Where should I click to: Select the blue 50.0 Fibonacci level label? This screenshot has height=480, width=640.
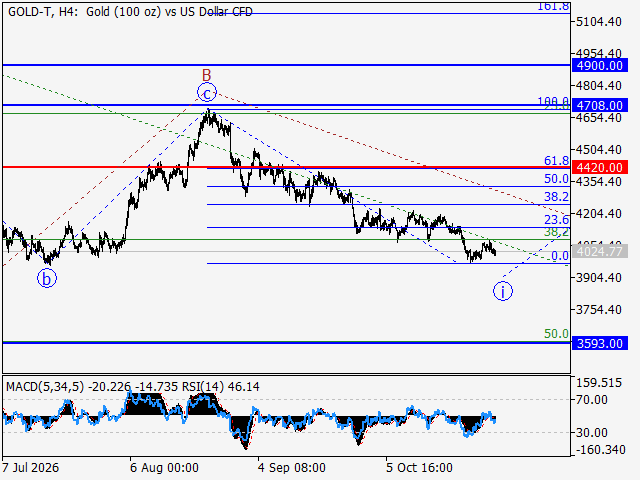point(556,179)
